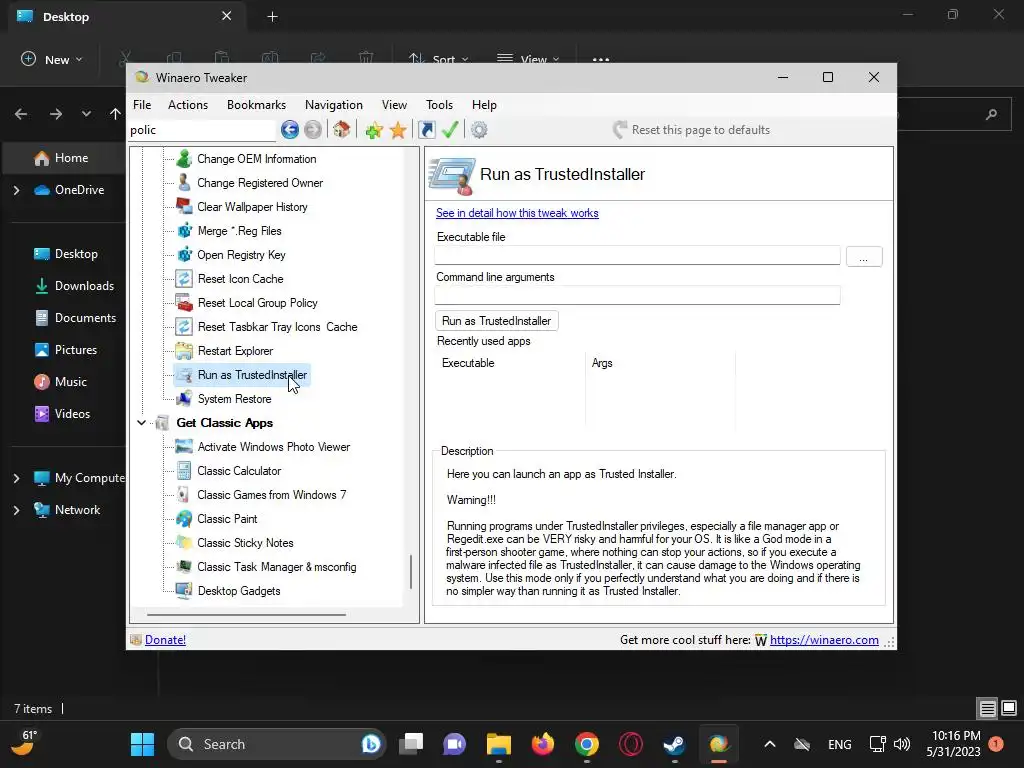Viewport: 1024px width, 768px height.
Task: Click the Executable file input field
Action: pos(637,255)
